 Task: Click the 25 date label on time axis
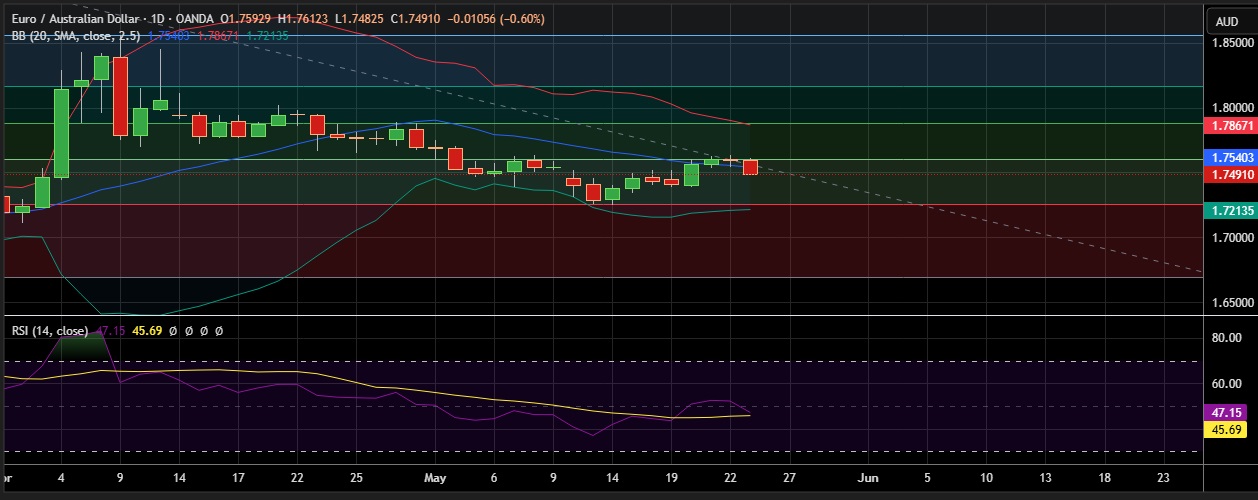click(x=356, y=479)
